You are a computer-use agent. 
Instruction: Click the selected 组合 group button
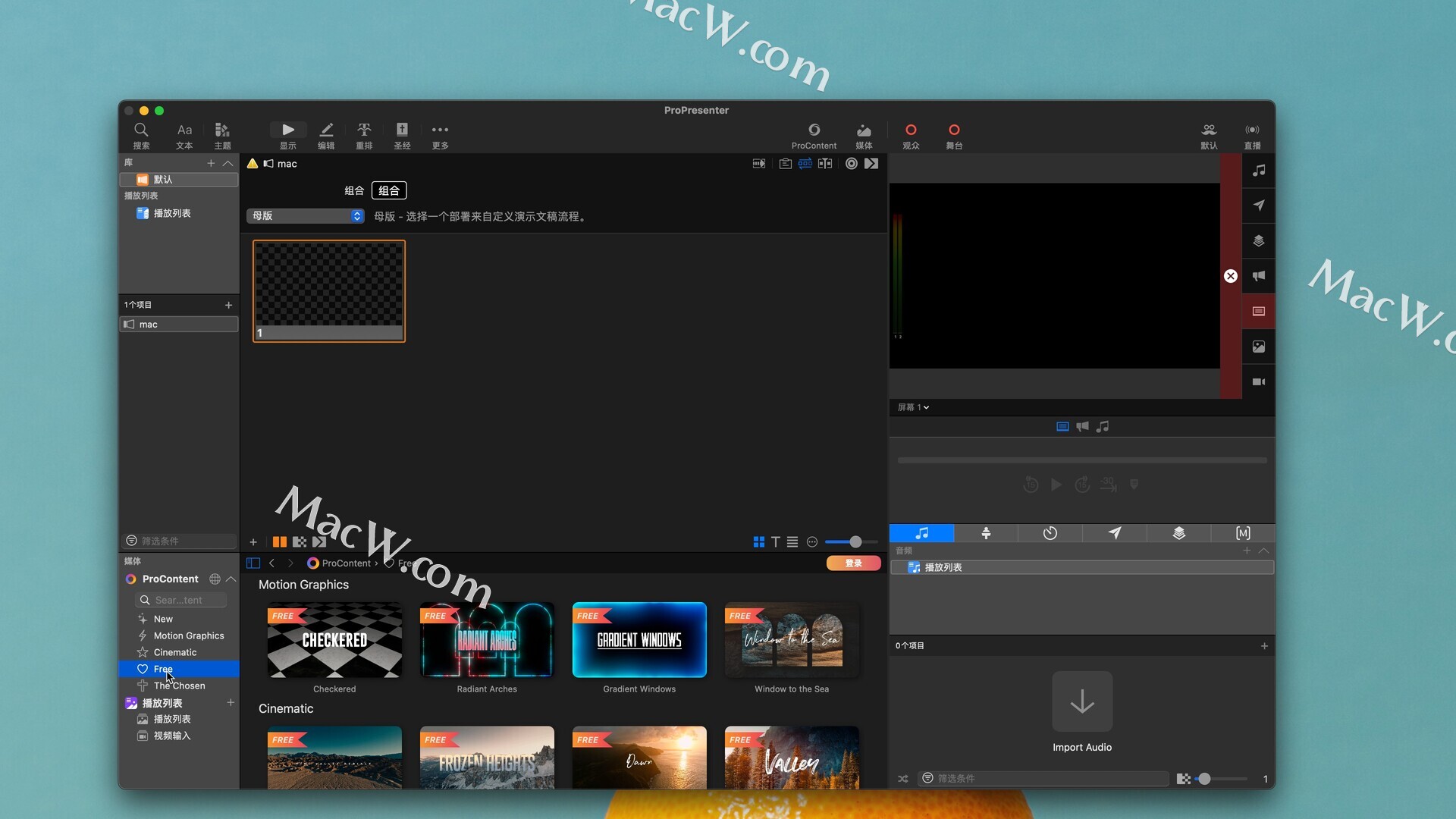(389, 190)
